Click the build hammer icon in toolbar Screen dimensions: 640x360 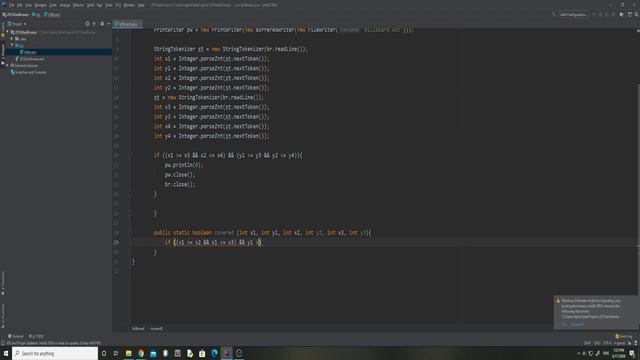tap(554, 15)
